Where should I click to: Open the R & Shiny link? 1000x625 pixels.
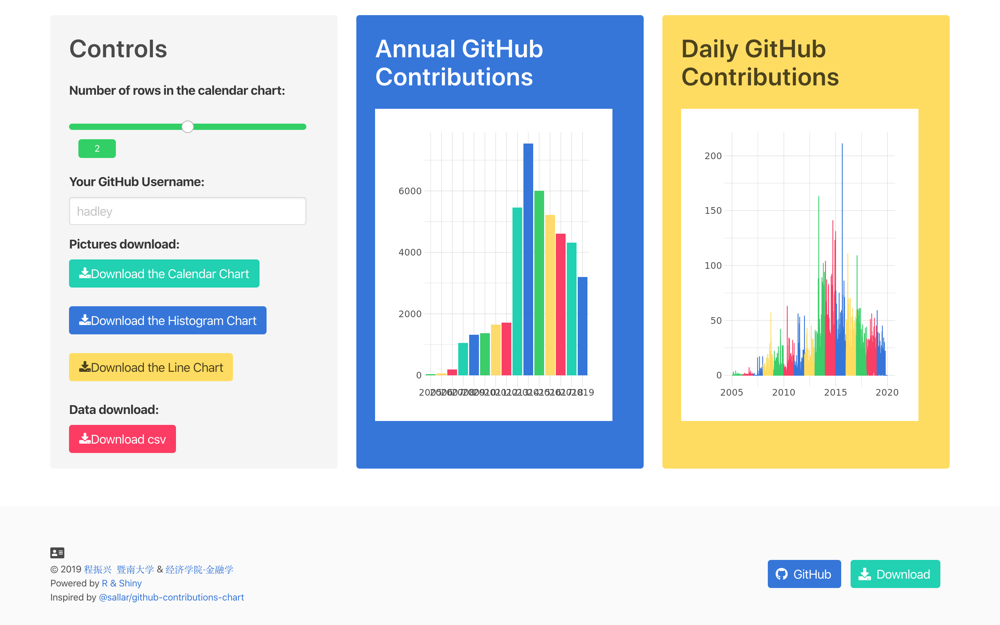(122, 583)
